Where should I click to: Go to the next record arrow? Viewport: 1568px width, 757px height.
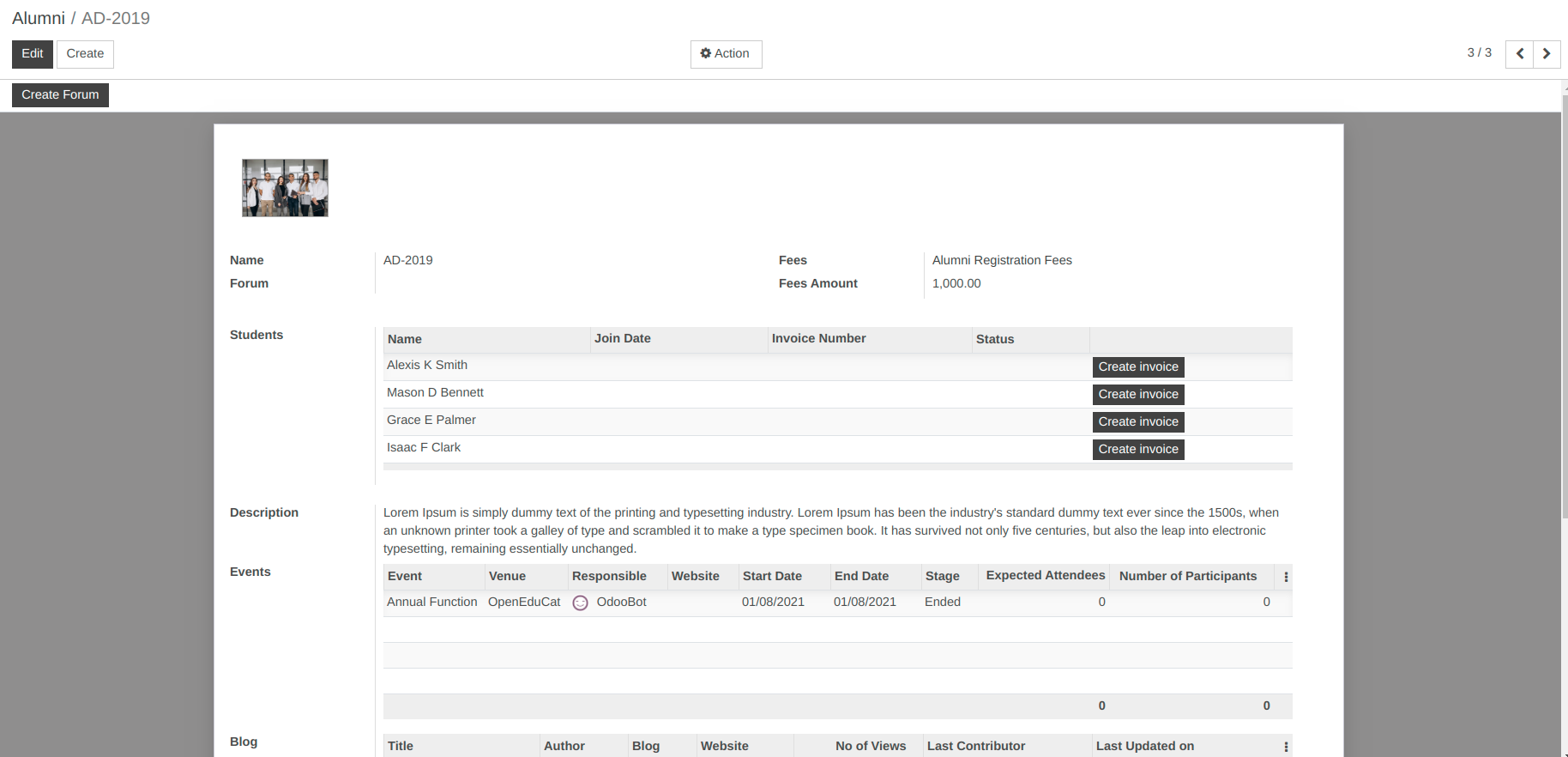(x=1547, y=53)
